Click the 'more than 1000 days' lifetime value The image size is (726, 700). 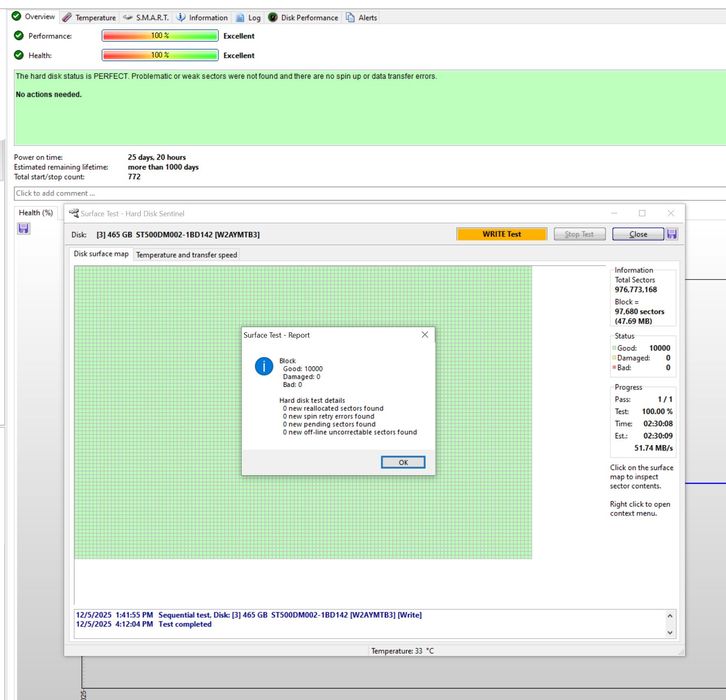(163, 167)
